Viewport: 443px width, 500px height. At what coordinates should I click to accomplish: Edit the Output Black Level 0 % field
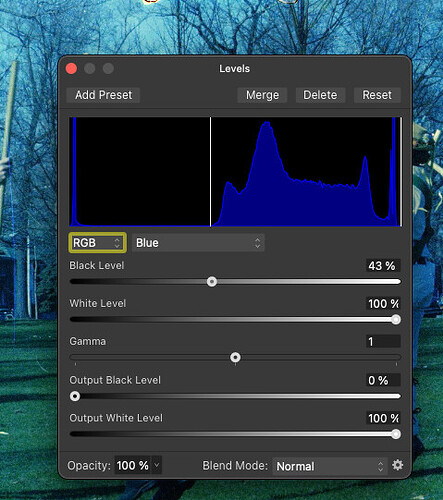point(383,380)
